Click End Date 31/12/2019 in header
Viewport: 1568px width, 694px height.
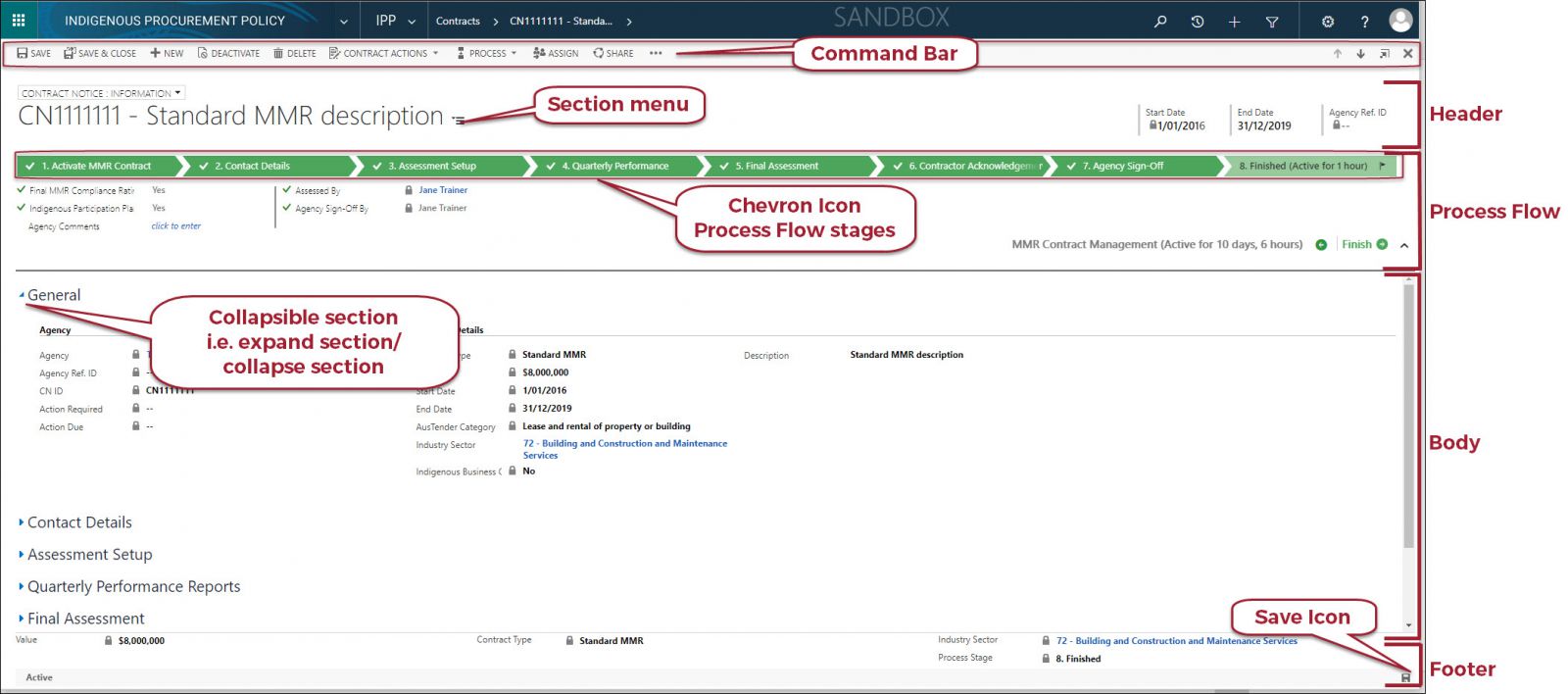click(1264, 125)
